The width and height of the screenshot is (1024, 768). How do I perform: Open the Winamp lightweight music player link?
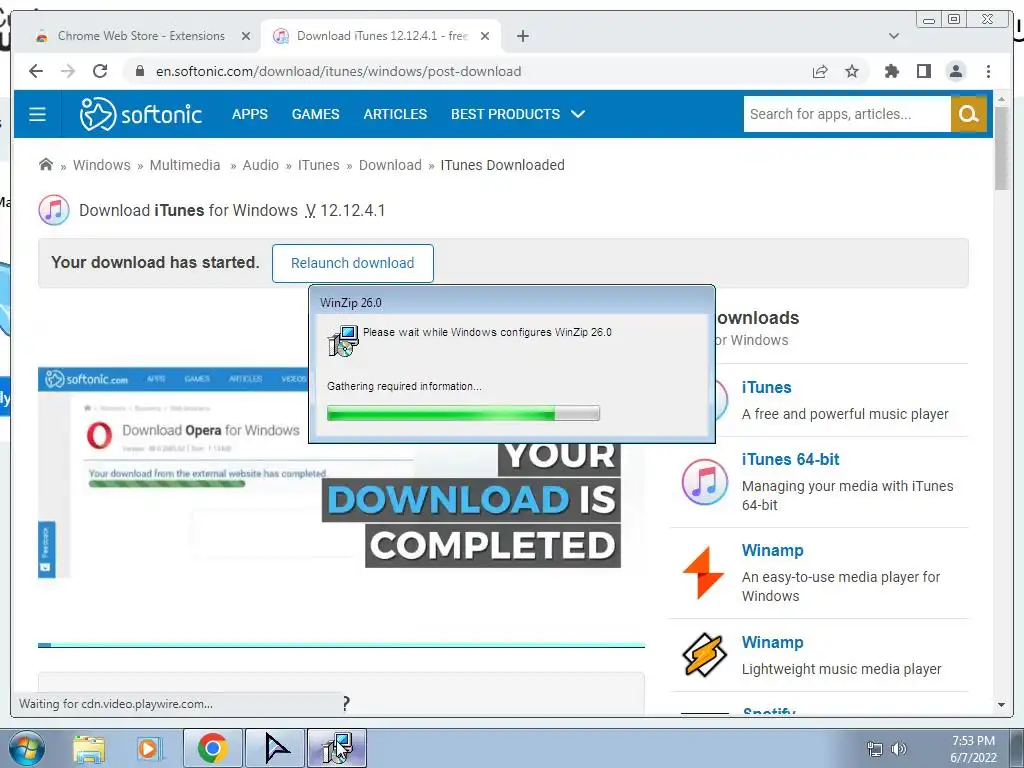pos(773,642)
